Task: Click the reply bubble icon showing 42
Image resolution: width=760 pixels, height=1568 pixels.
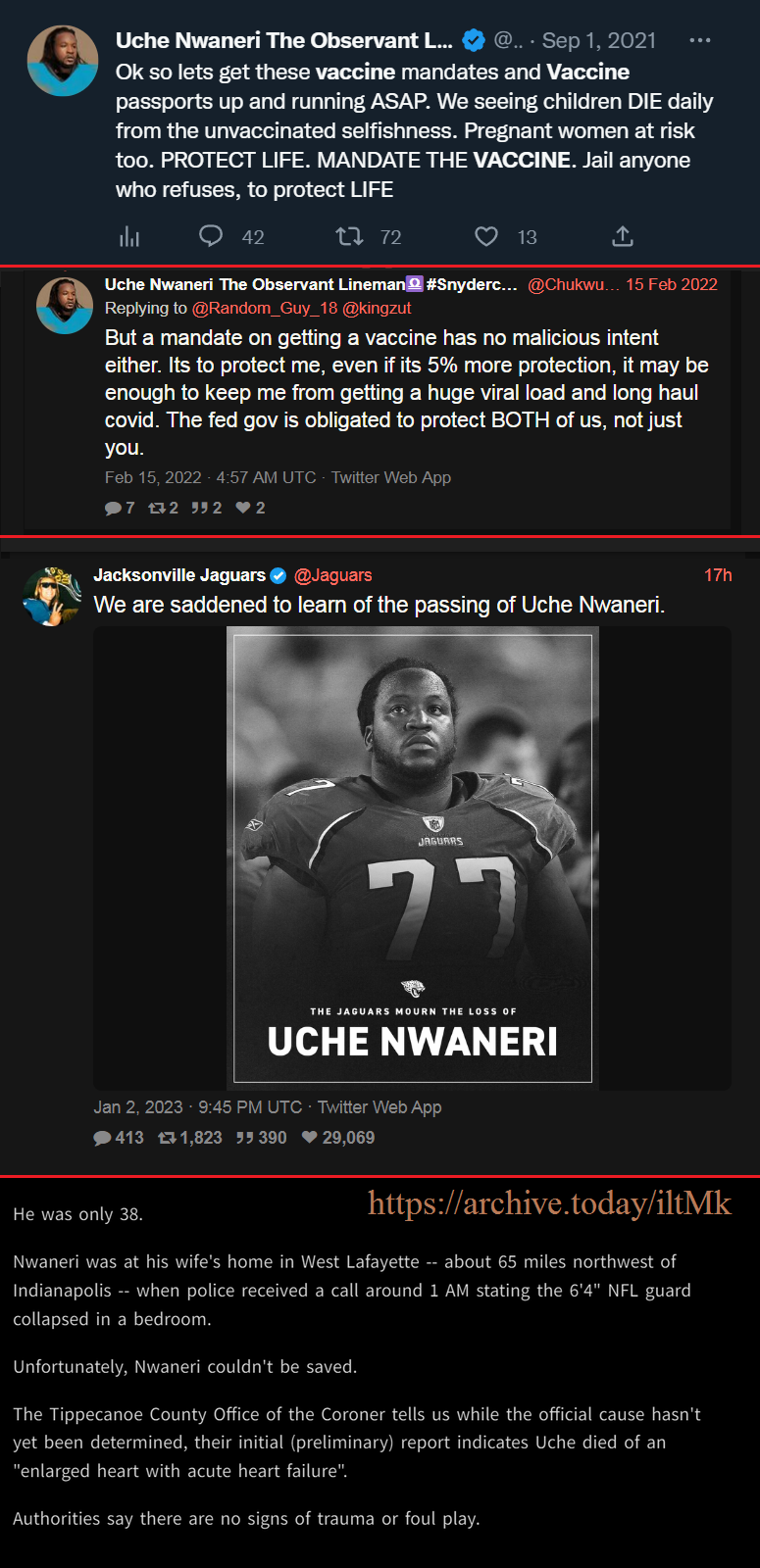Action: point(211,236)
